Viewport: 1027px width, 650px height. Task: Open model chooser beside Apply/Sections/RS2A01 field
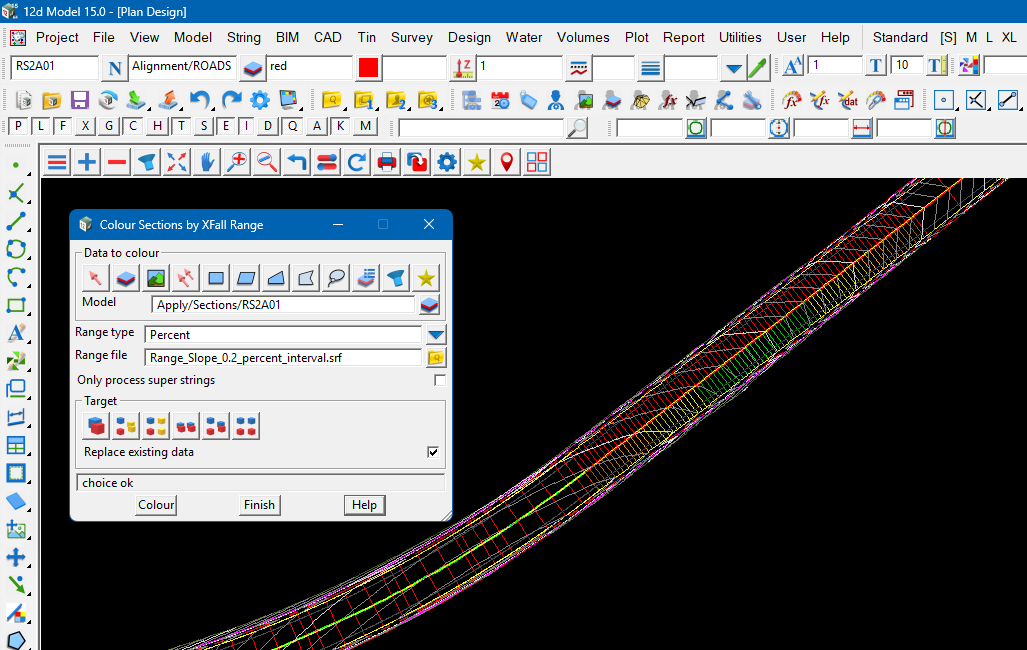pos(429,305)
